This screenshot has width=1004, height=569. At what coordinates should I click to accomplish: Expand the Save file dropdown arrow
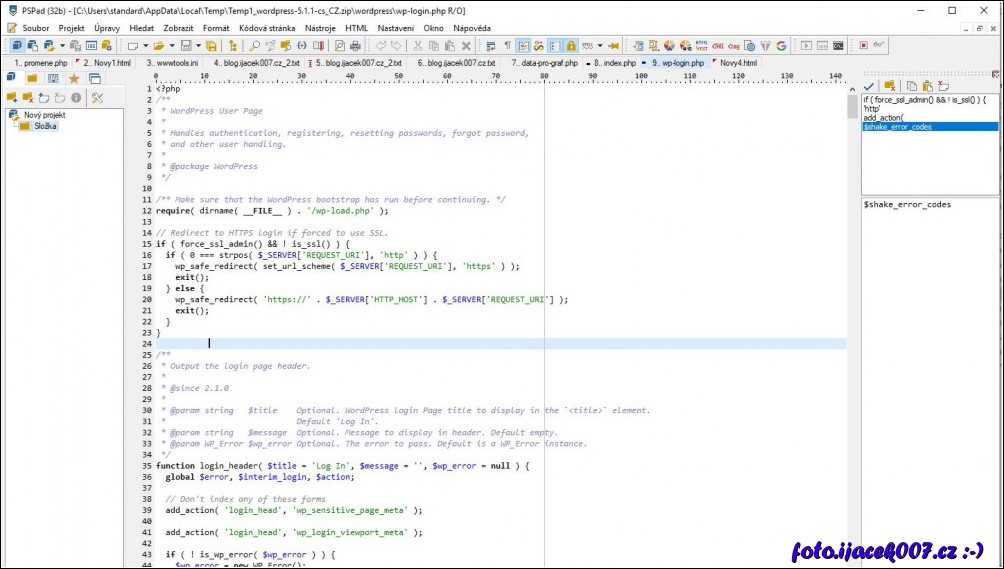pos(198,46)
